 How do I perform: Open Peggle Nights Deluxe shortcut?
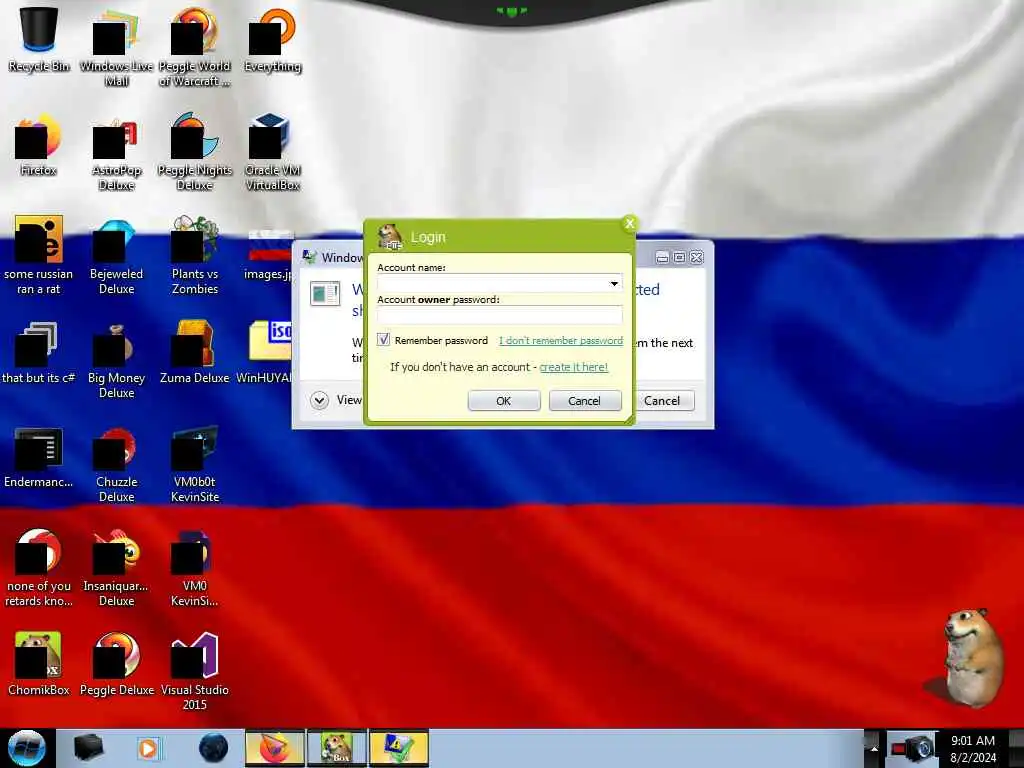tap(195, 152)
